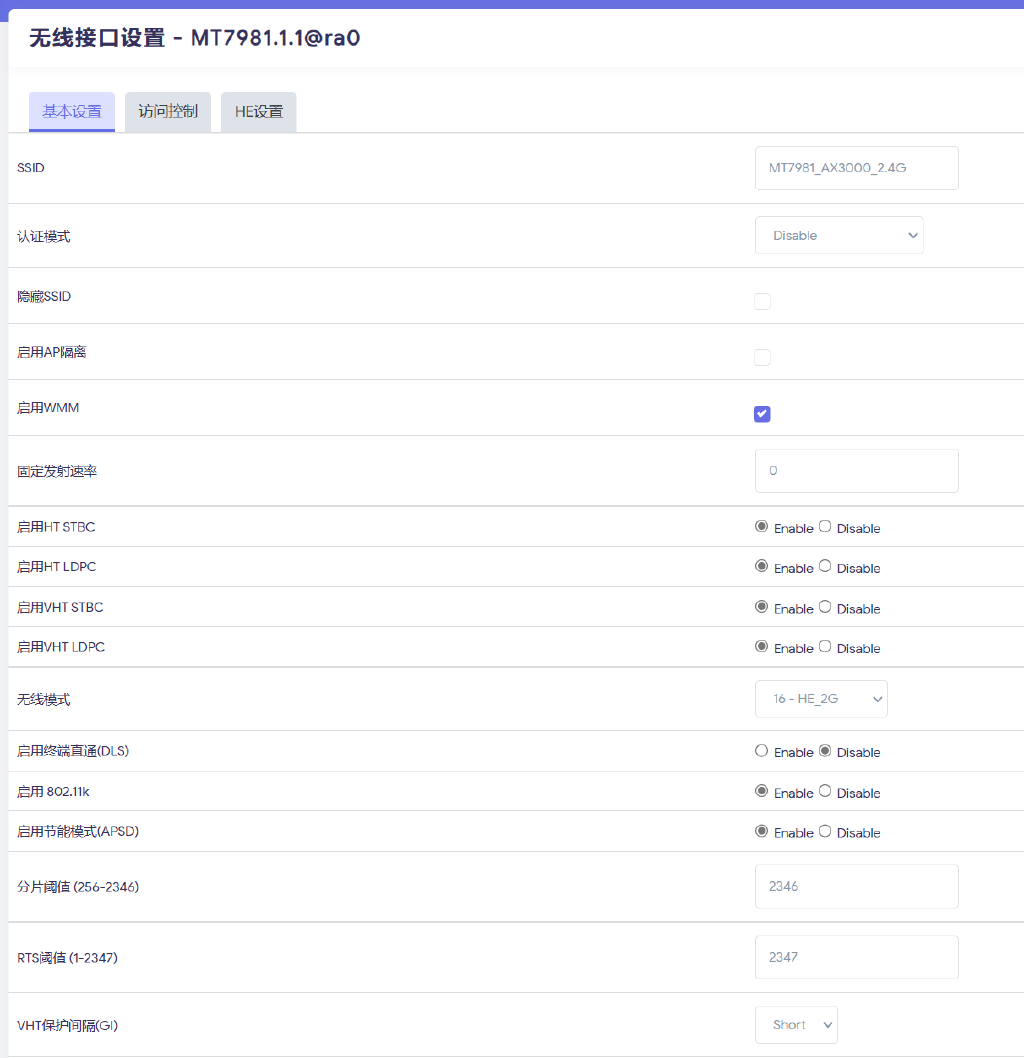Select the 固定发射速率 input field
This screenshot has width=1024, height=1058.
[856, 470]
